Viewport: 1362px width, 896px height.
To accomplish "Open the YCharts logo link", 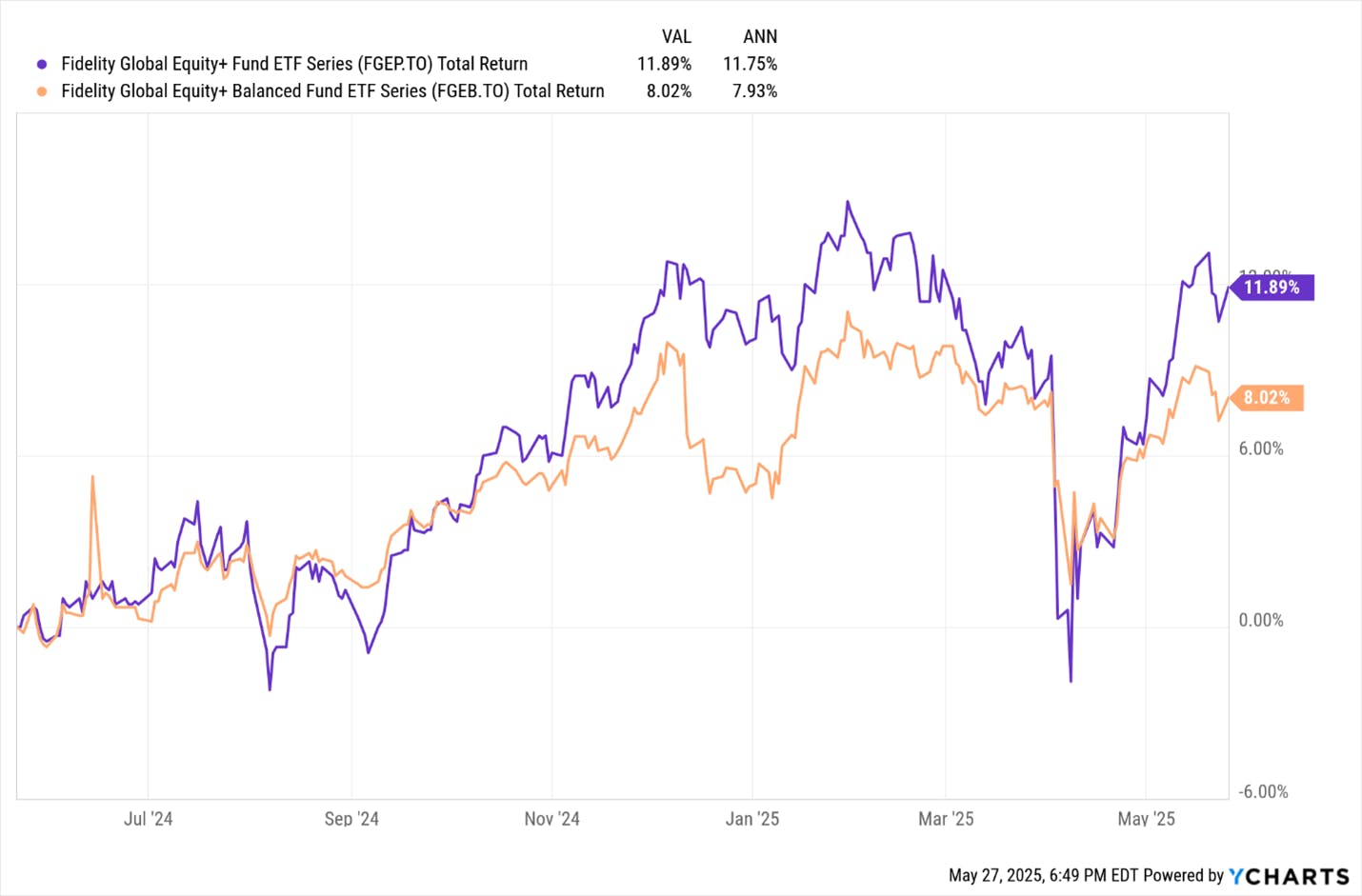I will point(1290,876).
